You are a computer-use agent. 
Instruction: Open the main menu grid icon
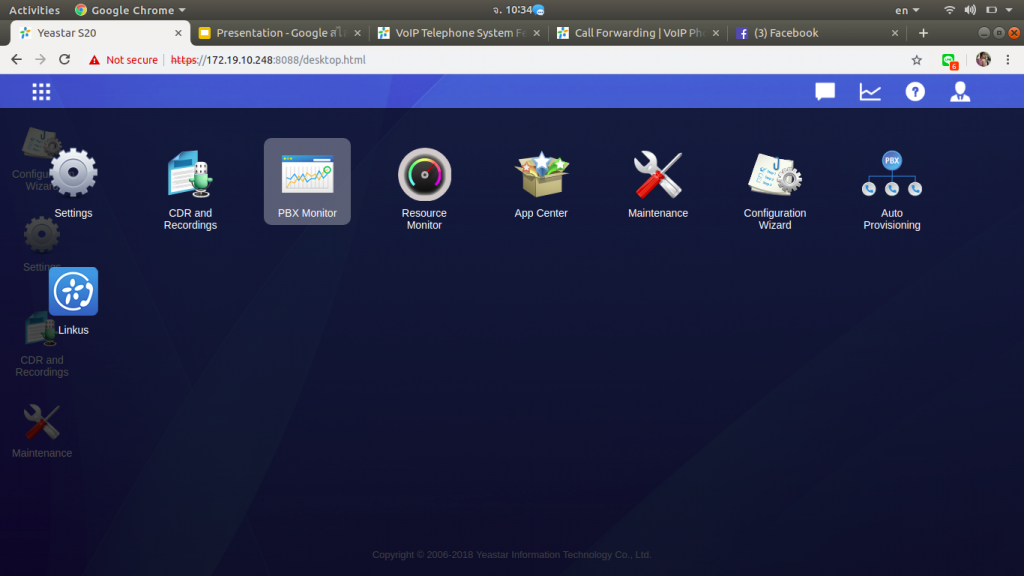click(41, 91)
